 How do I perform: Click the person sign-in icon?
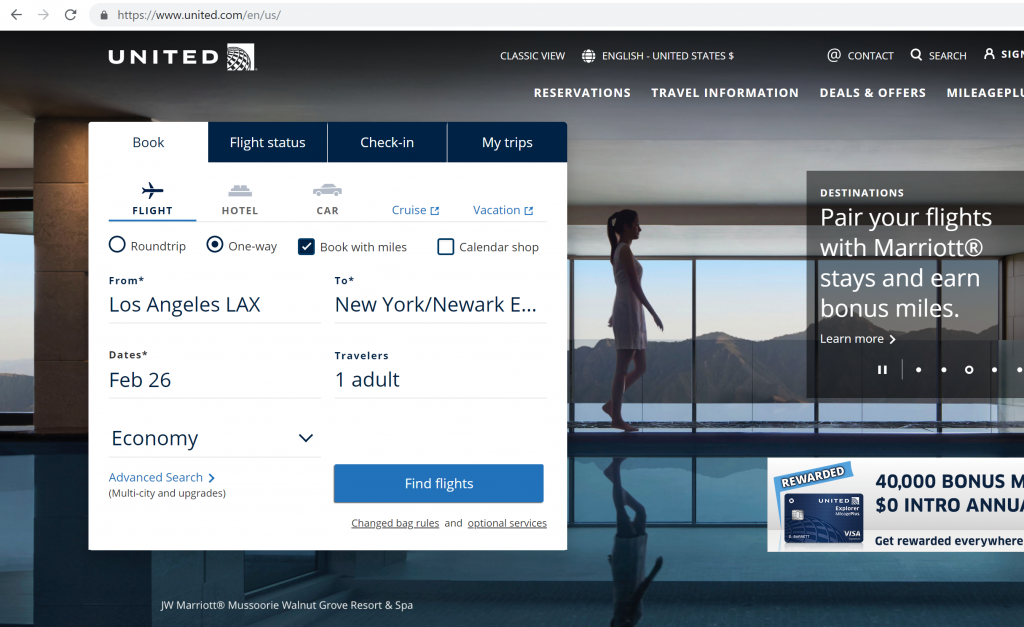click(x=989, y=54)
